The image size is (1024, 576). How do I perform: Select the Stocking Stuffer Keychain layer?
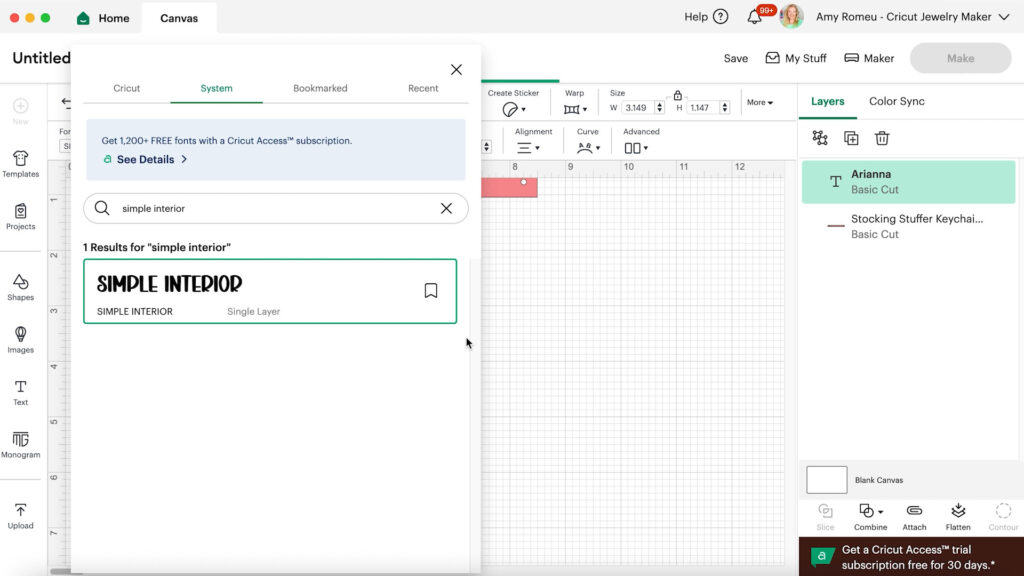pos(908,227)
